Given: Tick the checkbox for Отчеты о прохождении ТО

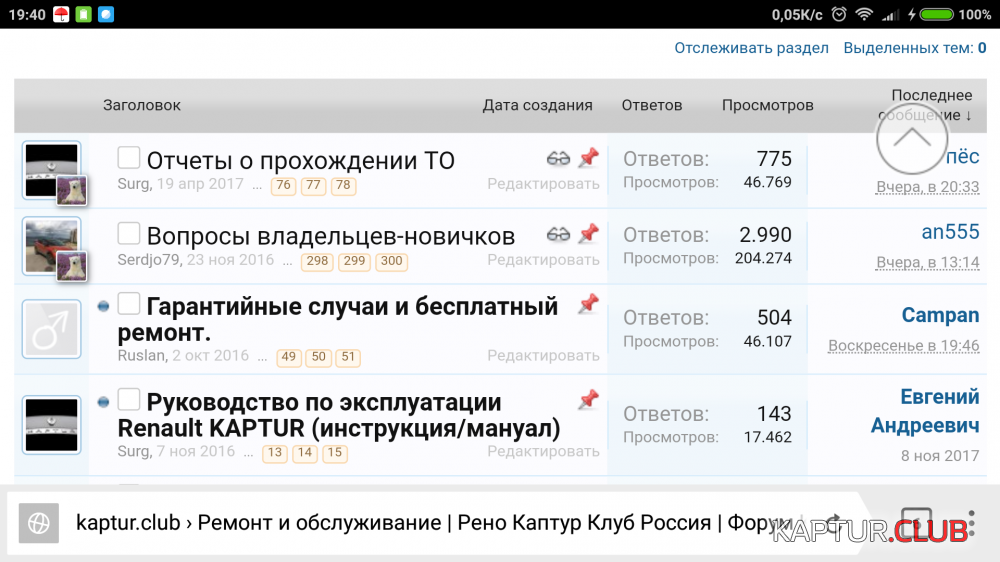Looking at the screenshot, I should coord(129,158).
